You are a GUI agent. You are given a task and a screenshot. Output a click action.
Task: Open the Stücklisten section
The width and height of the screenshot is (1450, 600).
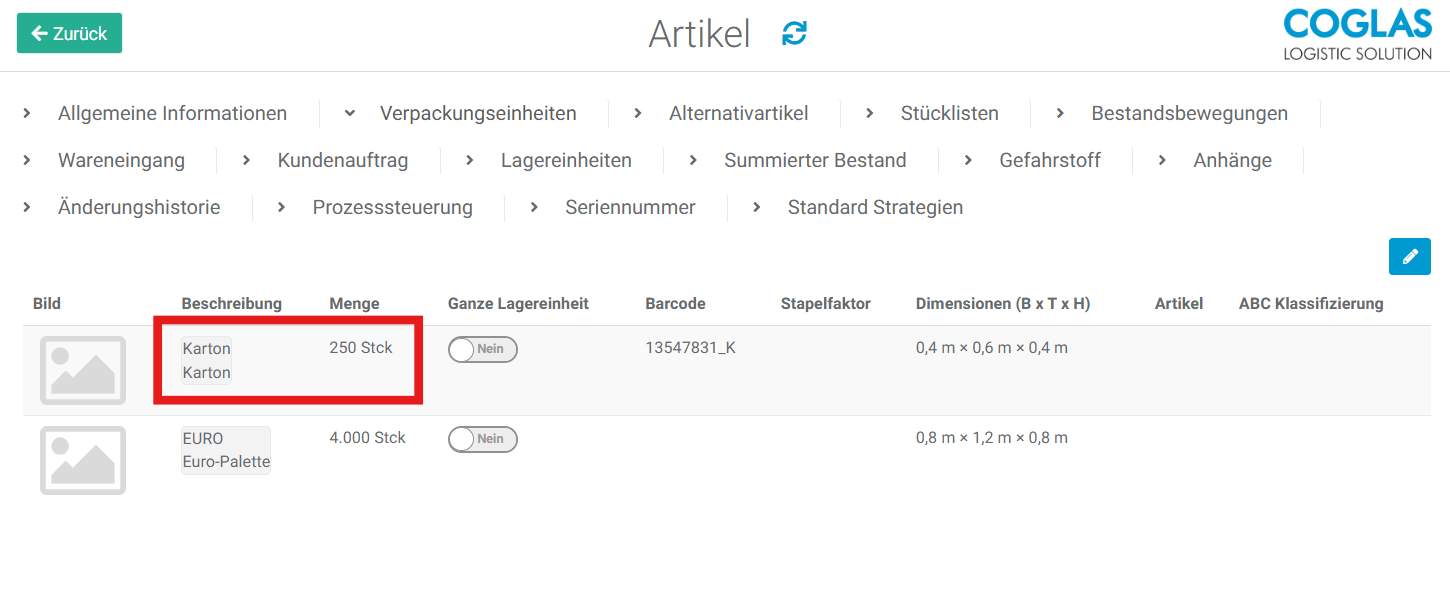coord(949,114)
